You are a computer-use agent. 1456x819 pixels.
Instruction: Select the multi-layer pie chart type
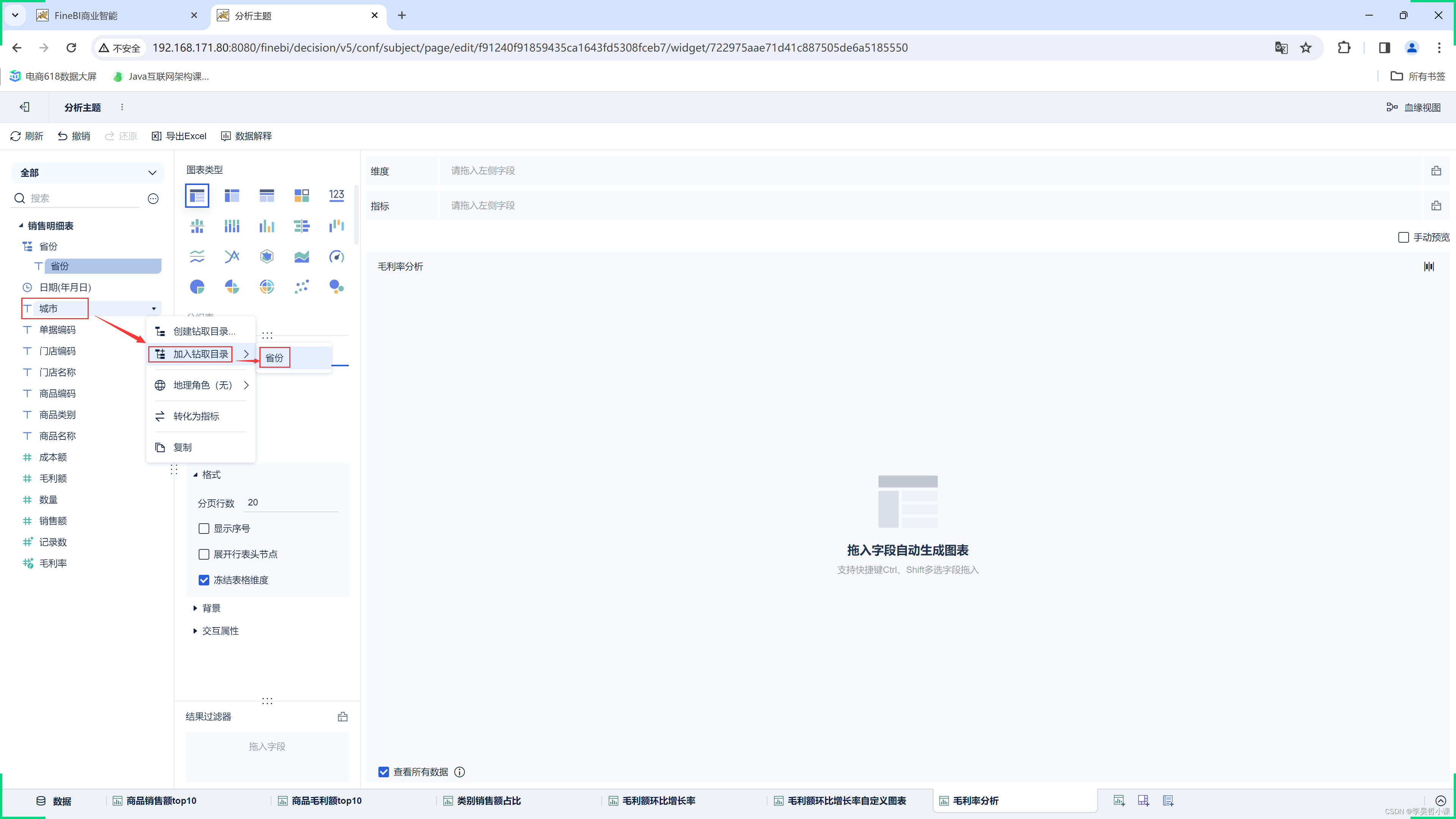(267, 287)
